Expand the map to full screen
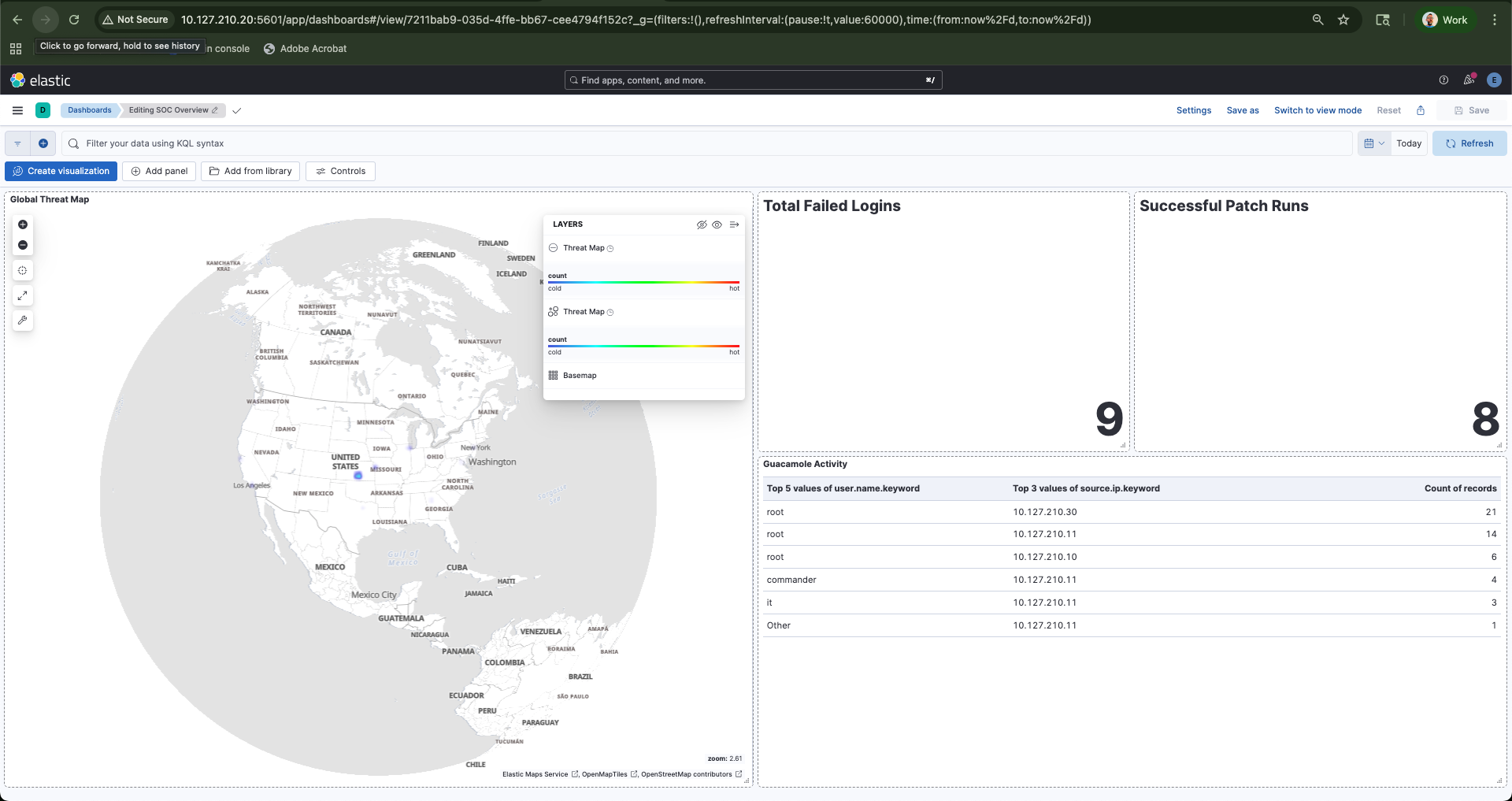Screen dimensions: 1512x801 23,296
